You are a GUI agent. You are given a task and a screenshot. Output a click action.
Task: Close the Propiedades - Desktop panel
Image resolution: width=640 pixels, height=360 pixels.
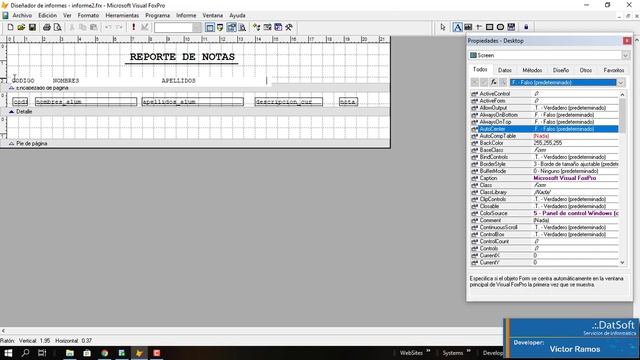pos(627,41)
